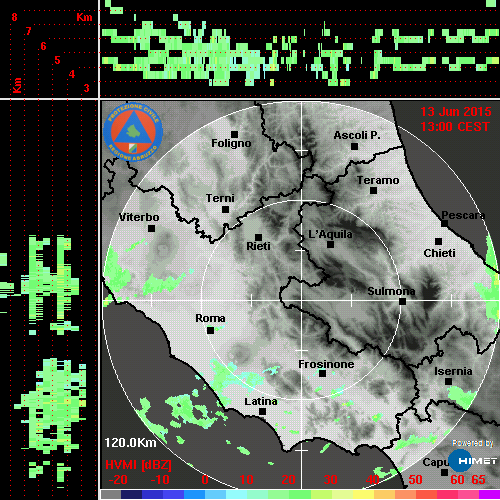Click the Ascoli P. city name label
500x500 pixels.
coord(357,135)
